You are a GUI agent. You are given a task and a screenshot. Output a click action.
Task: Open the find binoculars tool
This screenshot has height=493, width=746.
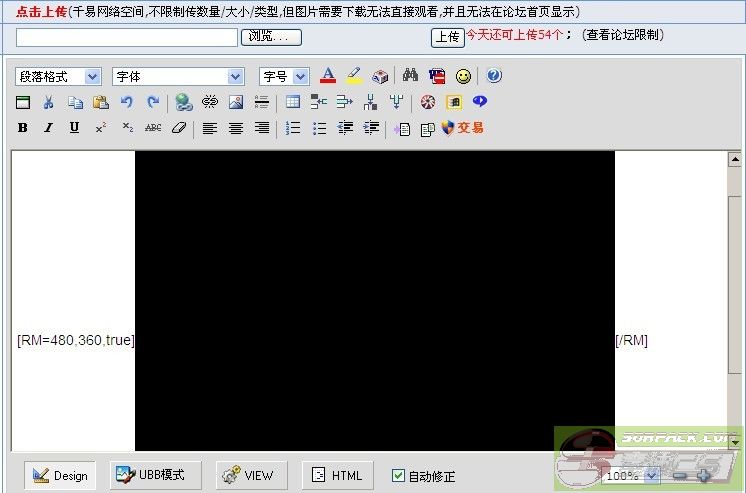pyautogui.click(x=410, y=76)
